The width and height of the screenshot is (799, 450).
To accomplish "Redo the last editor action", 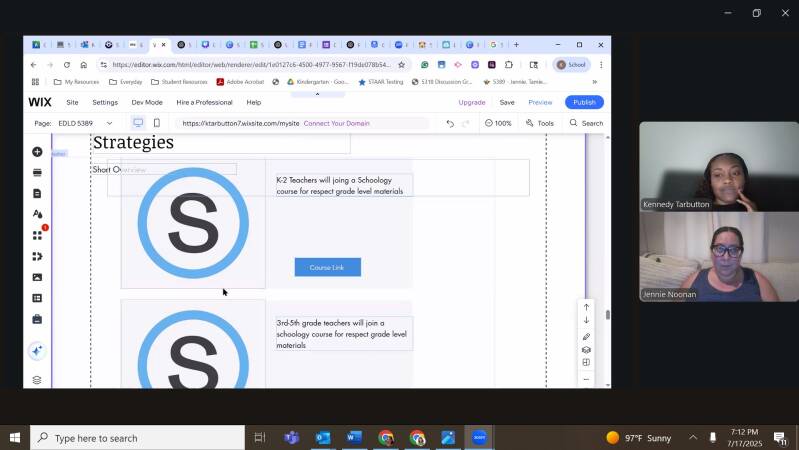I will click(465, 123).
